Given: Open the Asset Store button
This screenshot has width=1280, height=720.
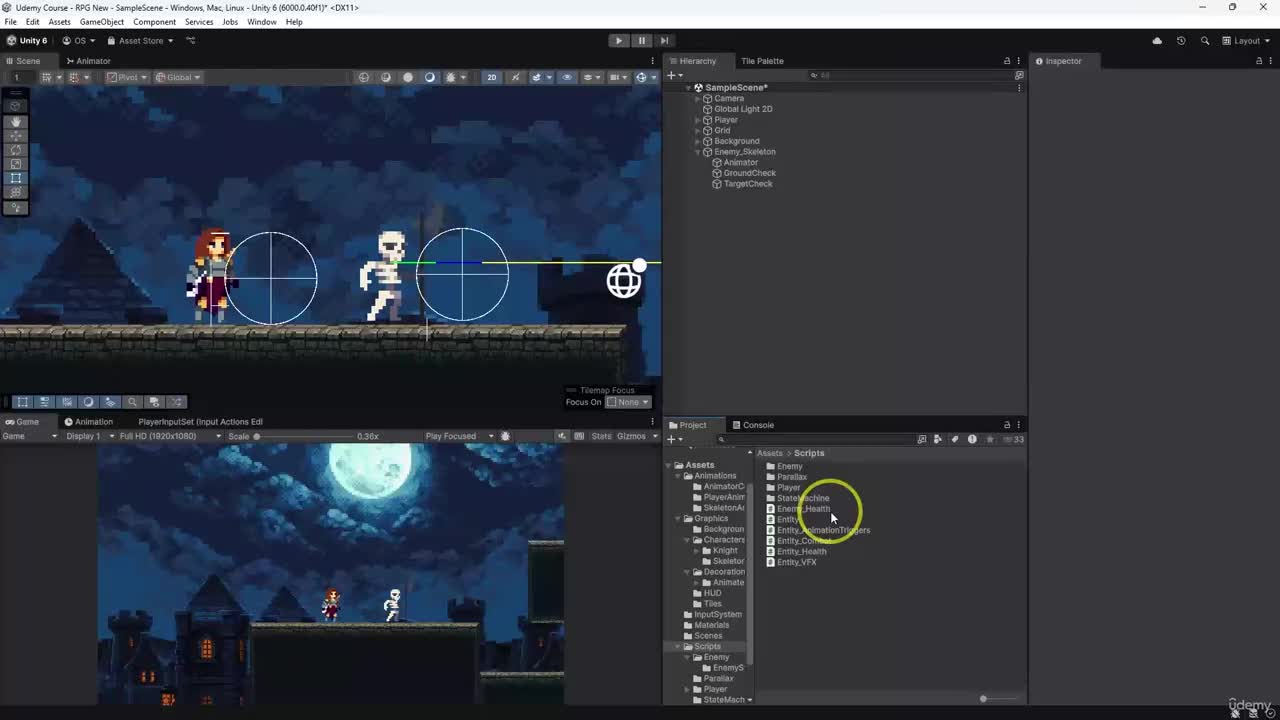Looking at the screenshot, I should pyautogui.click(x=140, y=41).
